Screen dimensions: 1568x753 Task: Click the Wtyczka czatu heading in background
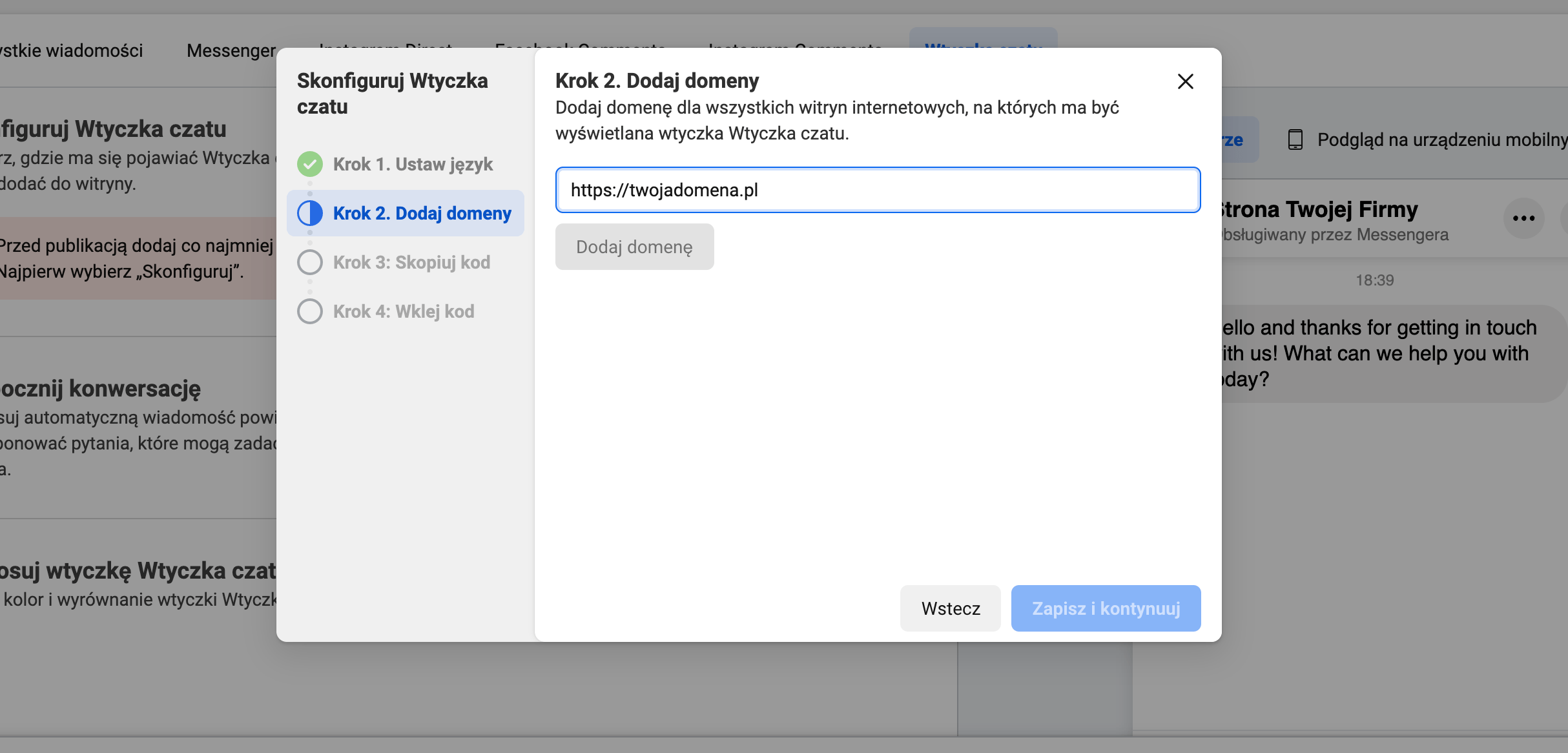[113, 129]
